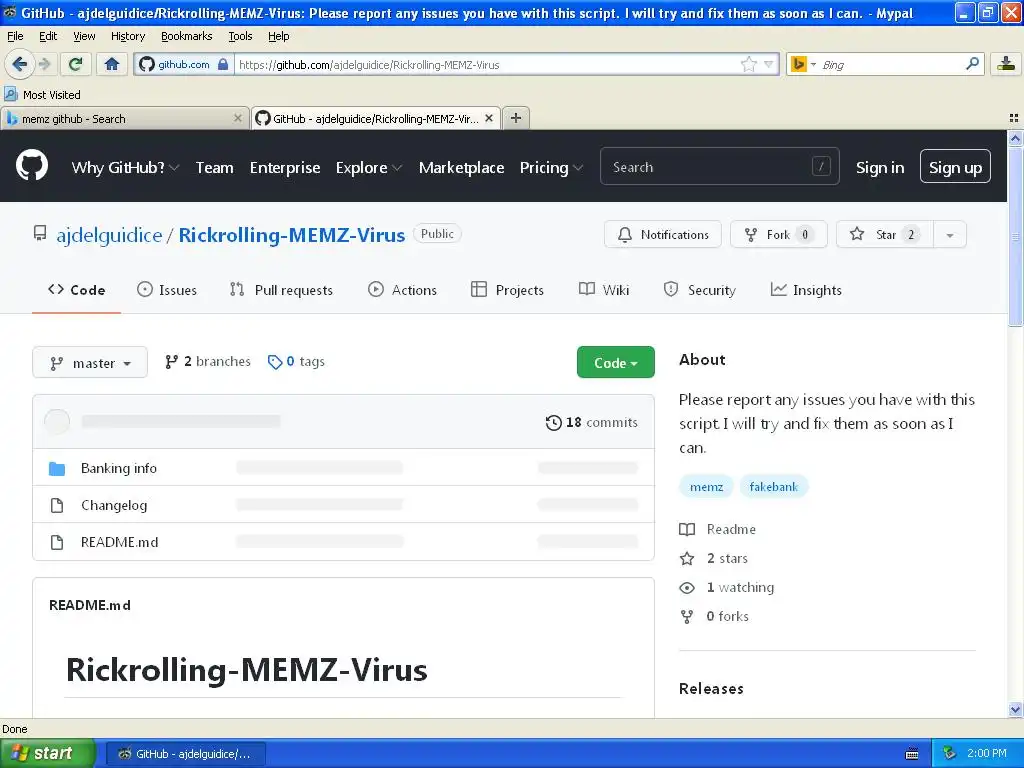Click the branch icon beside 2 branches

(x=171, y=362)
